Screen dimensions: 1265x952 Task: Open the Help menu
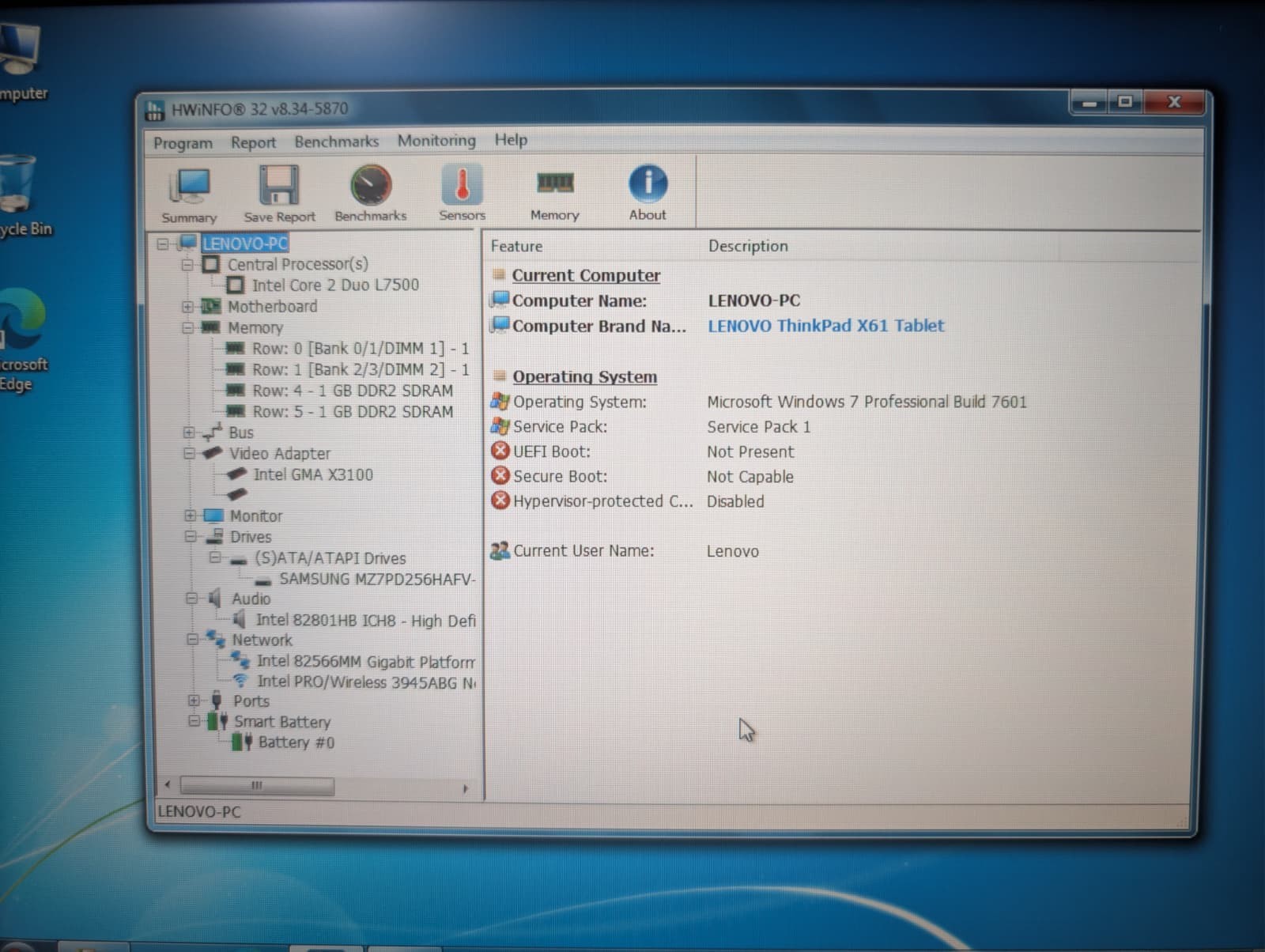pyautogui.click(x=511, y=140)
